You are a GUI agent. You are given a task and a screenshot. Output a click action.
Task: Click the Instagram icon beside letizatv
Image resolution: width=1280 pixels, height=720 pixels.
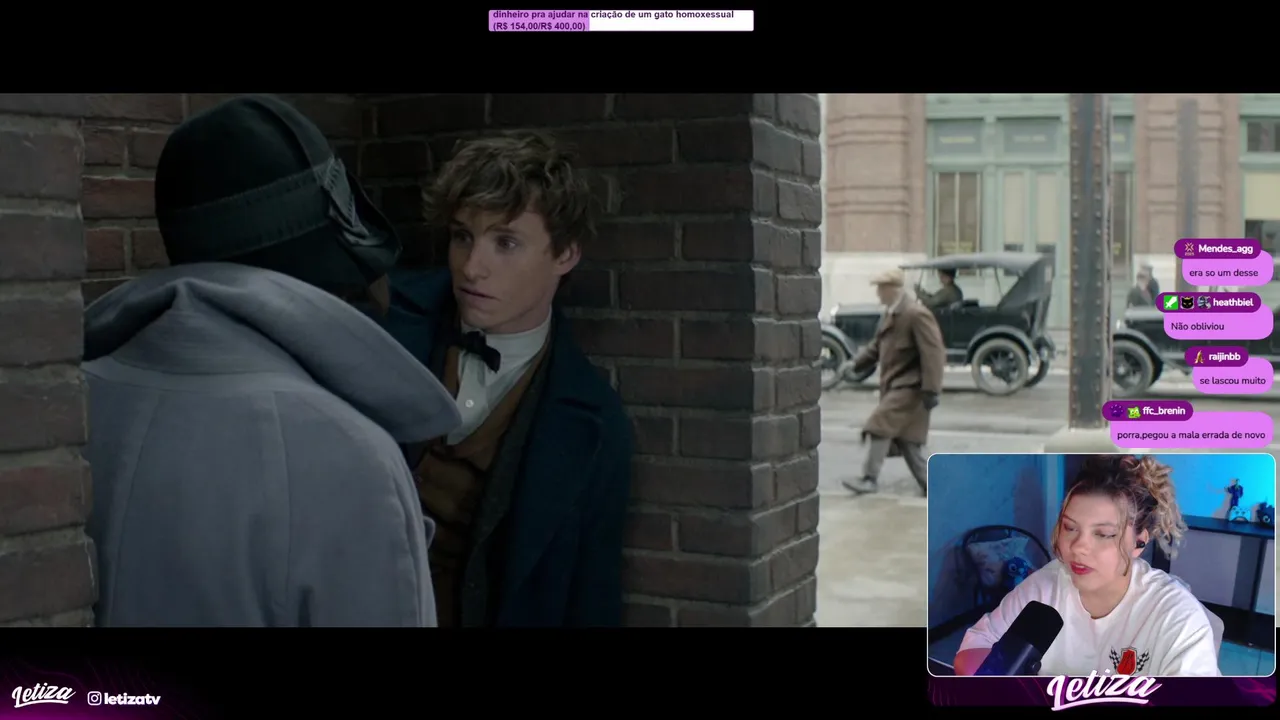pos(94,698)
